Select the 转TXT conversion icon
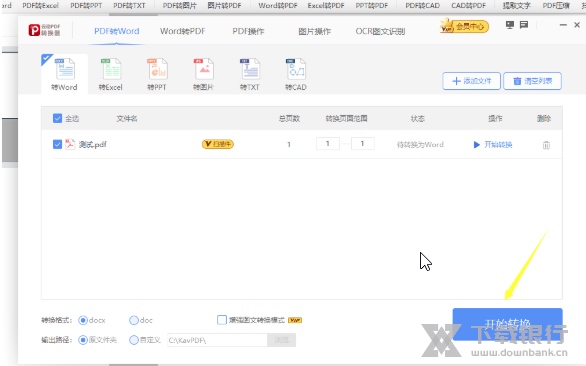Image resolution: width=586 pixels, height=366 pixels. coord(250,74)
